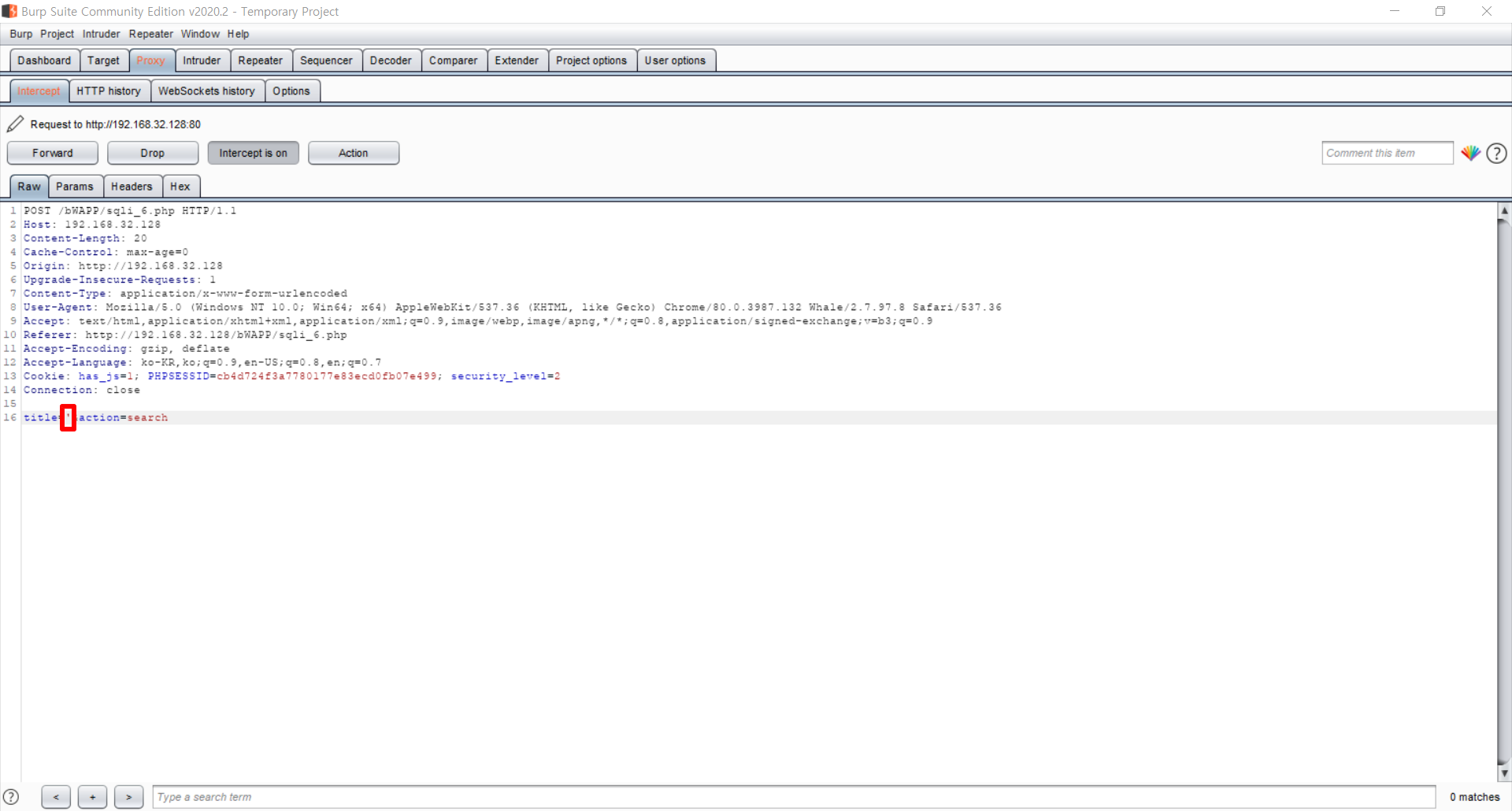Open the Comparer tab

pos(453,61)
